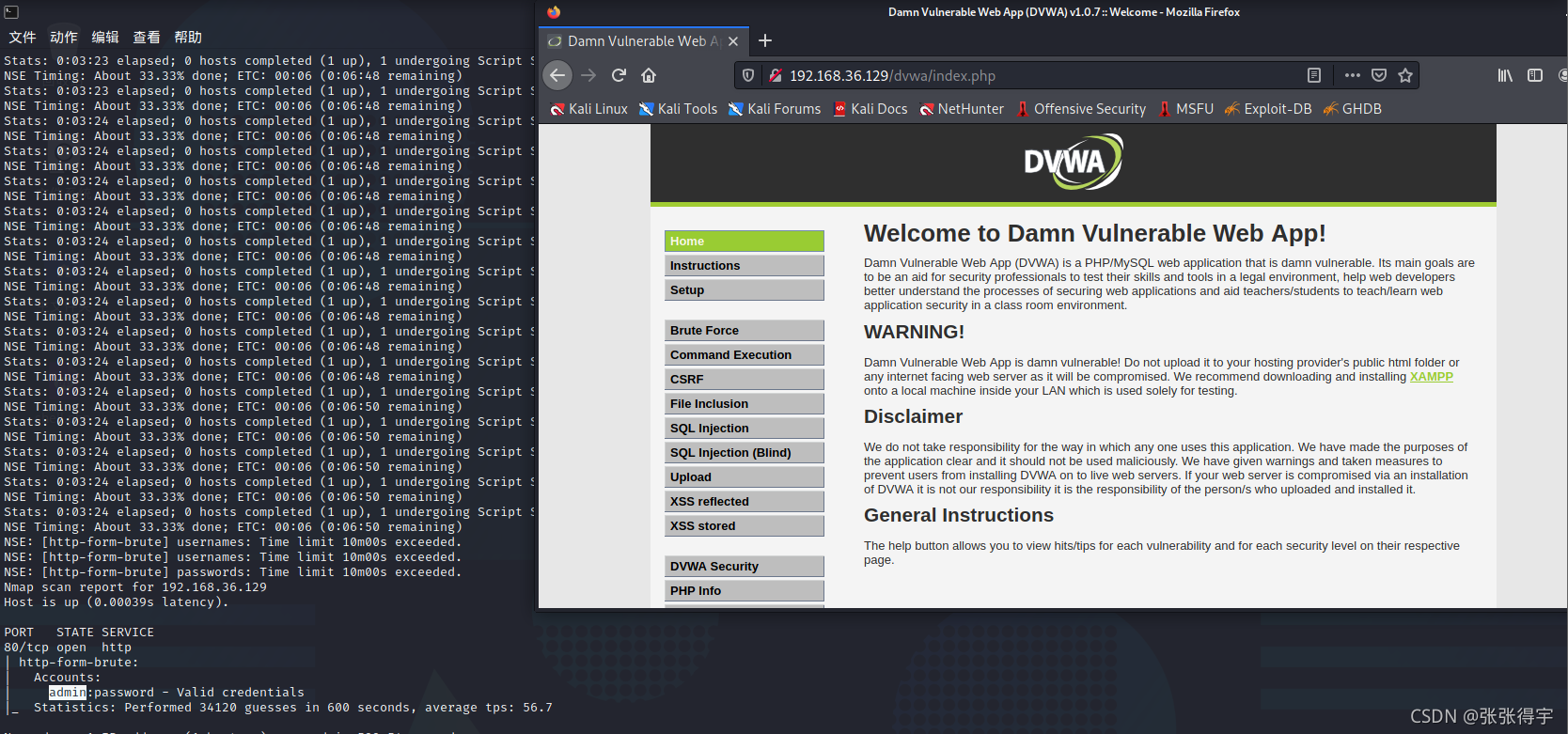
Task: Save page to Pocket icon
Action: point(1379,75)
